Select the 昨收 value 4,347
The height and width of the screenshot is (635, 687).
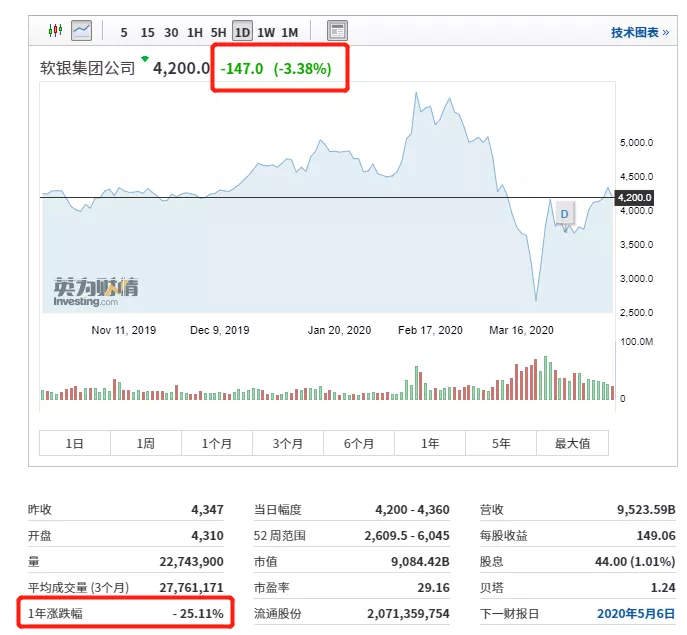pos(208,510)
